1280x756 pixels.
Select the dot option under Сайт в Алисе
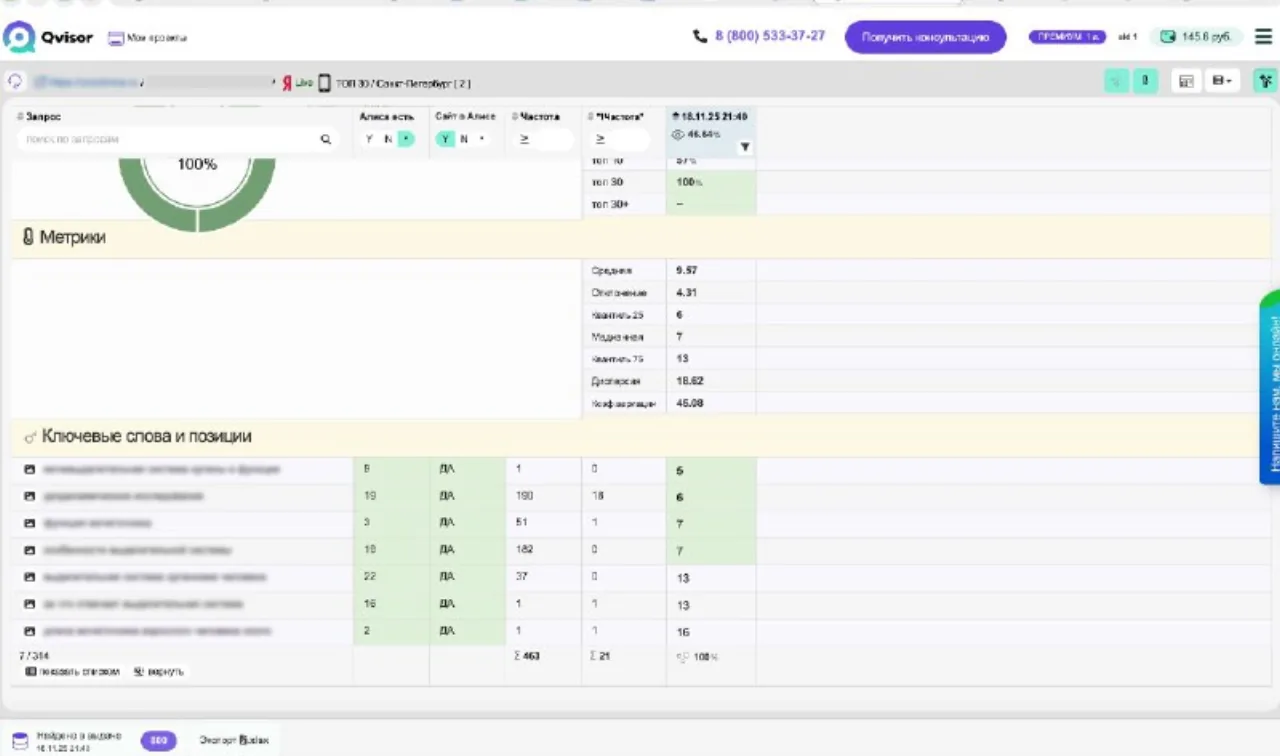coord(482,139)
